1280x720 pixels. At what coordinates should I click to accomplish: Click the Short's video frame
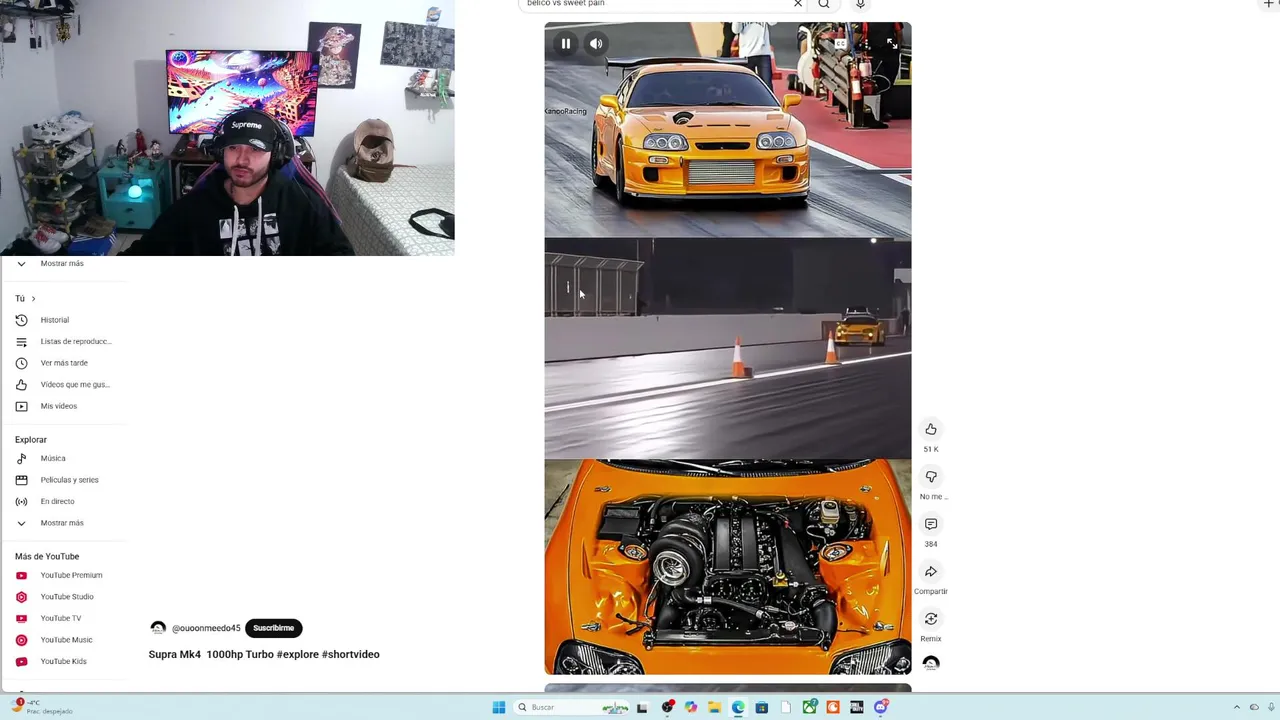728,348
